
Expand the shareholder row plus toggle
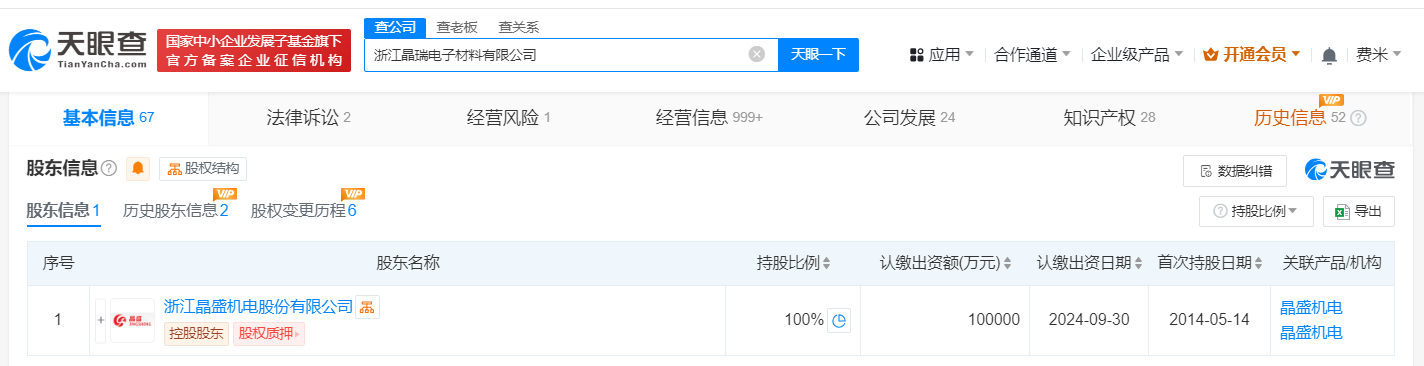coord(100,320)
